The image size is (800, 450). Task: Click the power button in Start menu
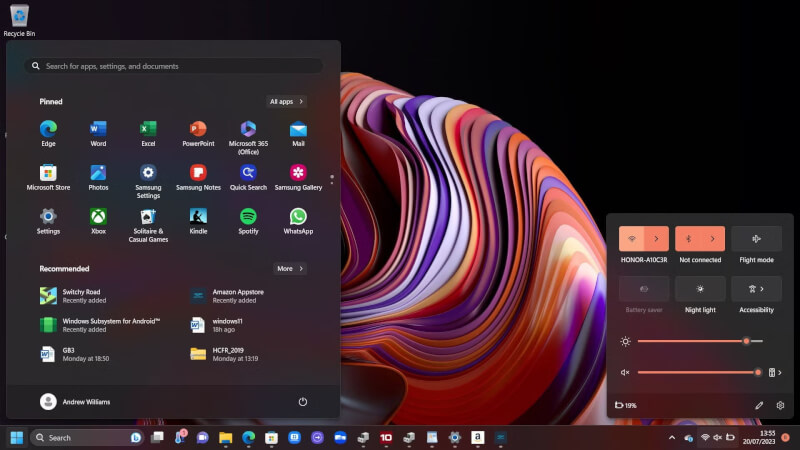303,402
